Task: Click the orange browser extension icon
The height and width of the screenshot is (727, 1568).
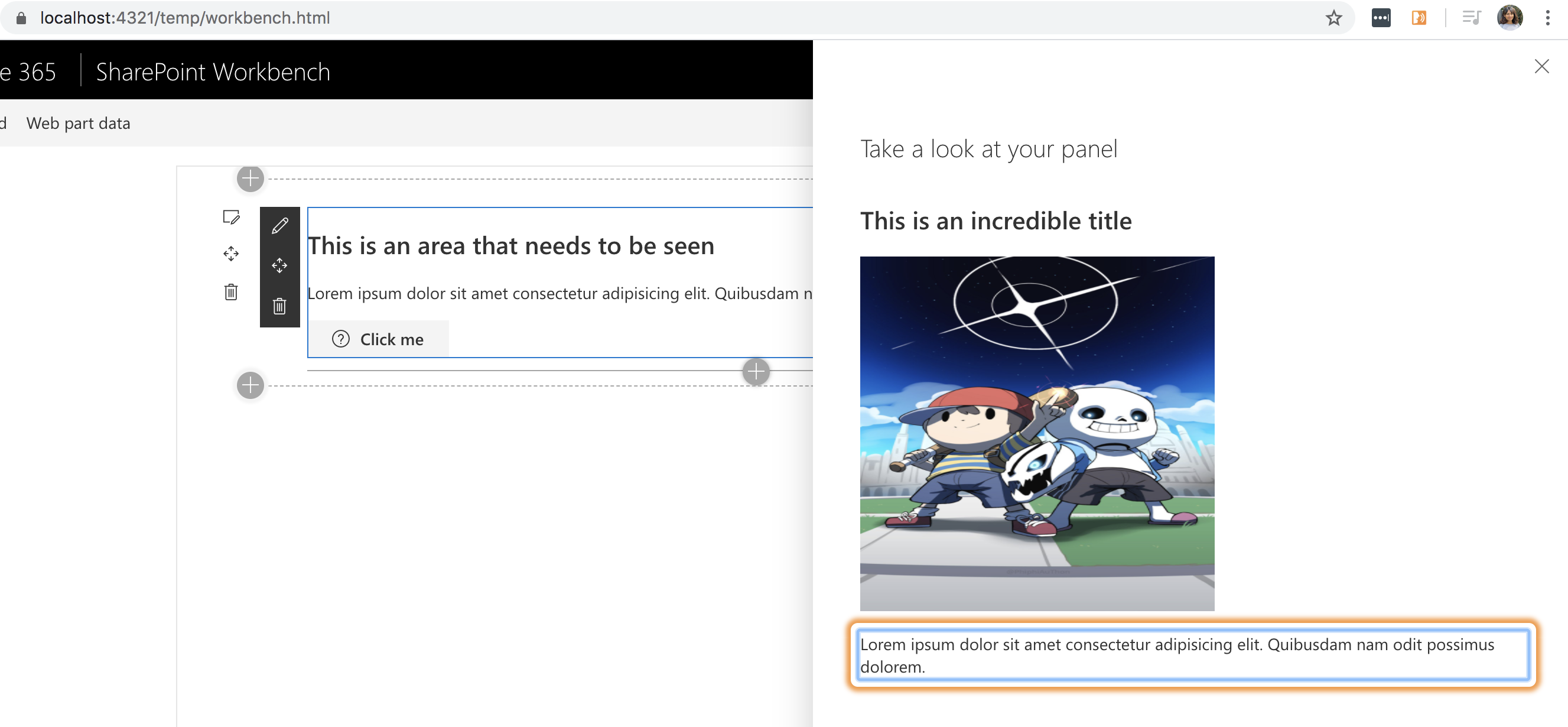Action: pyautogui.click(x=1419, y=18)
